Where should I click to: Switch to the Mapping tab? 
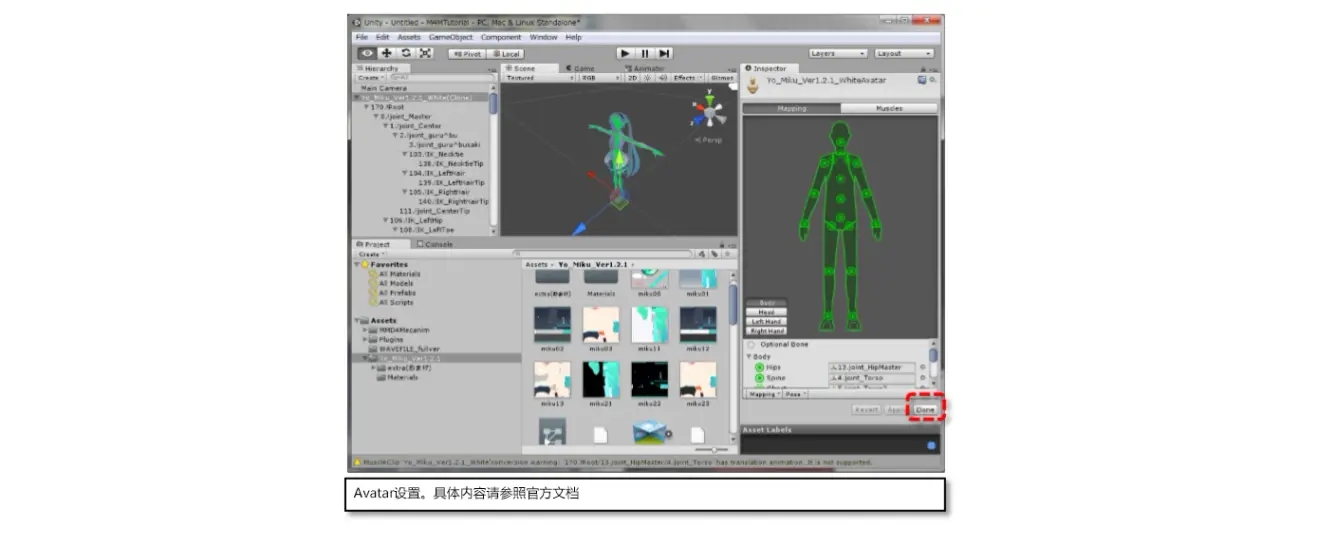click(x=792, y=108)
